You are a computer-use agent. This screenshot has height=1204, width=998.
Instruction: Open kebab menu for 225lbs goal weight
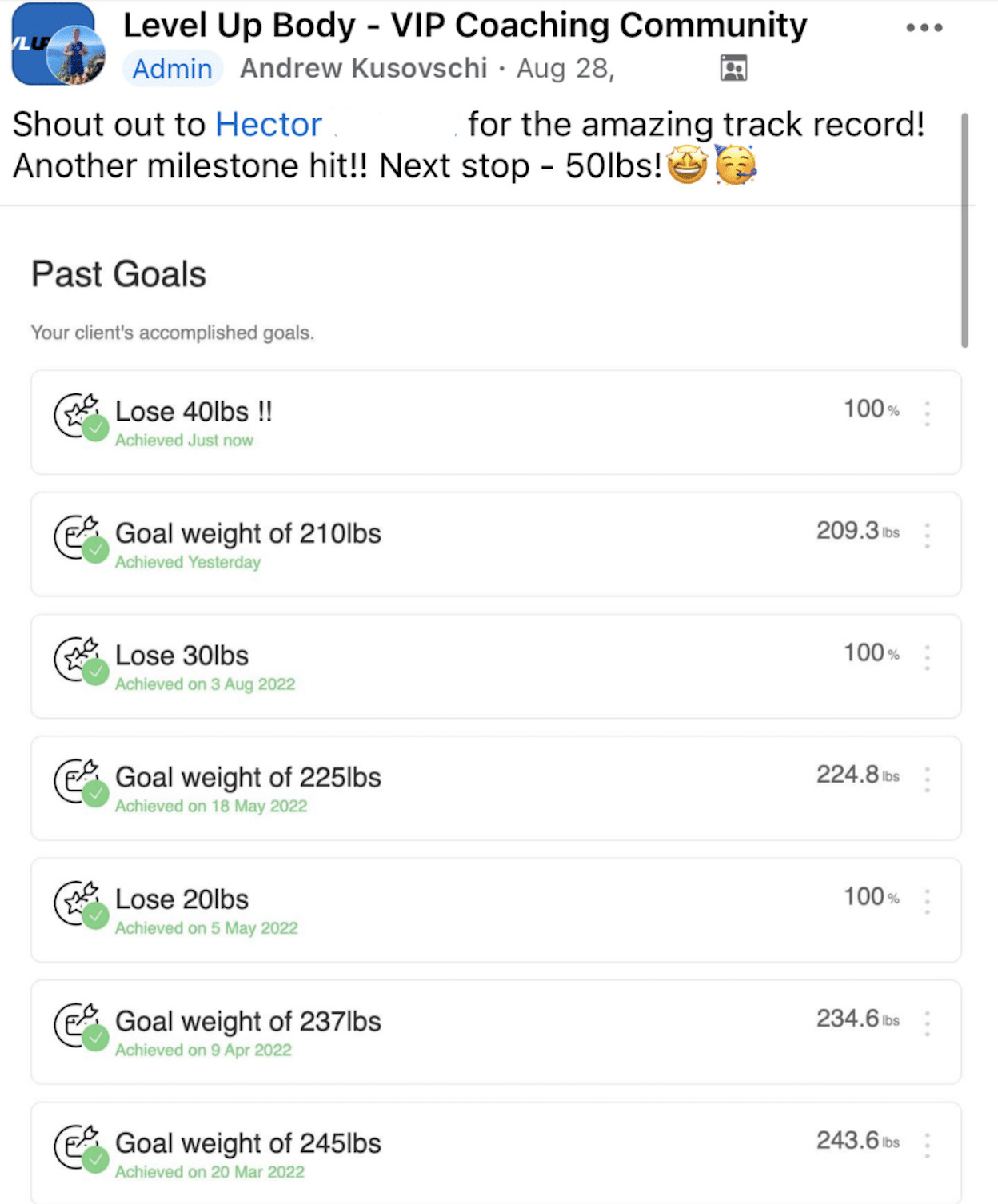pos(928,779)
